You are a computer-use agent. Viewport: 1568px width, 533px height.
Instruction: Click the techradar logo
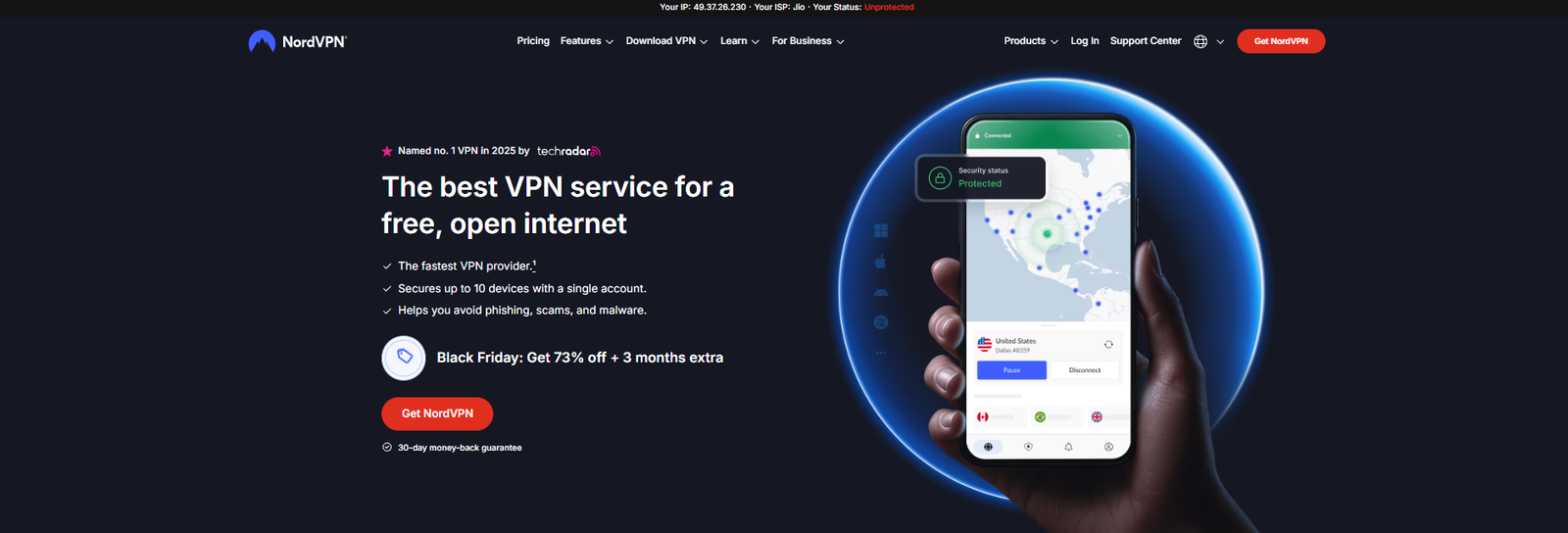568,151
